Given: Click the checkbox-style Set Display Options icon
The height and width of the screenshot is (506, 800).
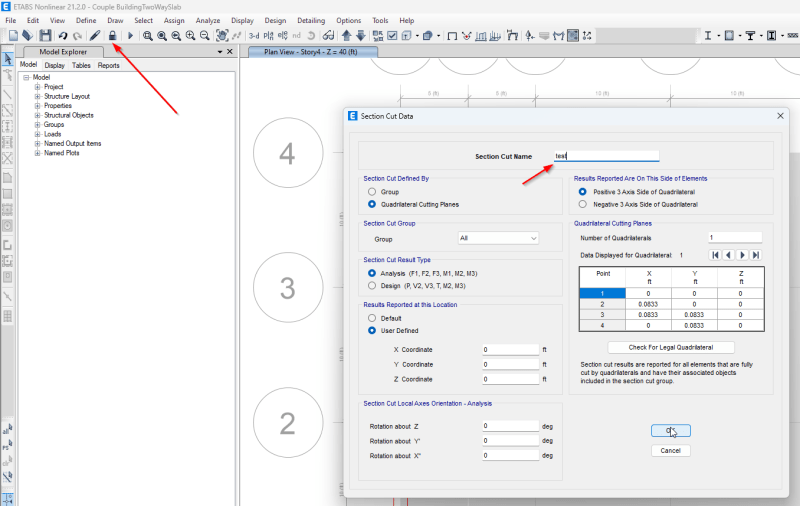Looking at the screenshot, I should 392,36.
